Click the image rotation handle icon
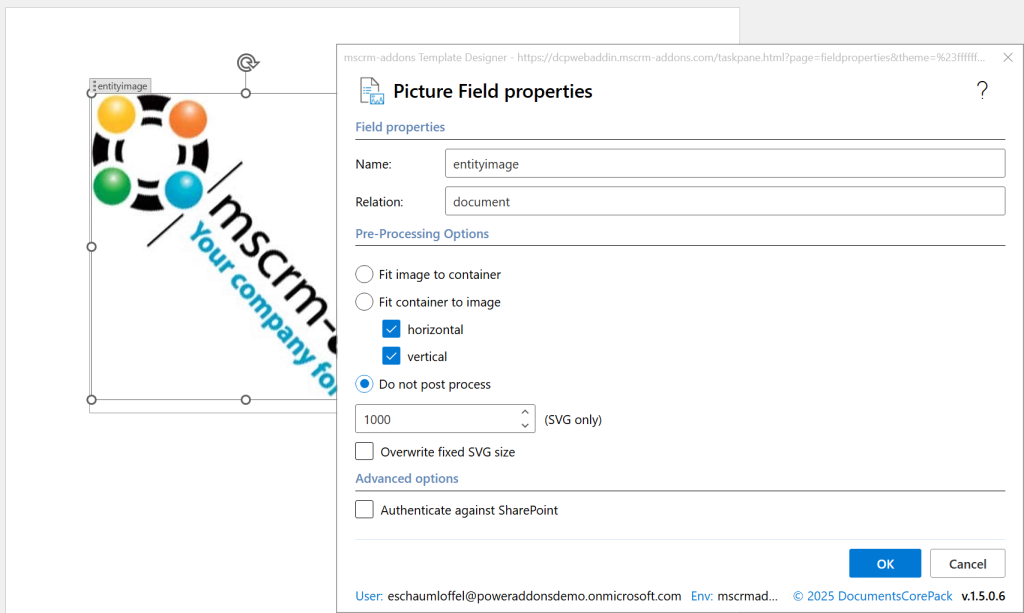The image size is (1024, 613). [x=246, y=63]
